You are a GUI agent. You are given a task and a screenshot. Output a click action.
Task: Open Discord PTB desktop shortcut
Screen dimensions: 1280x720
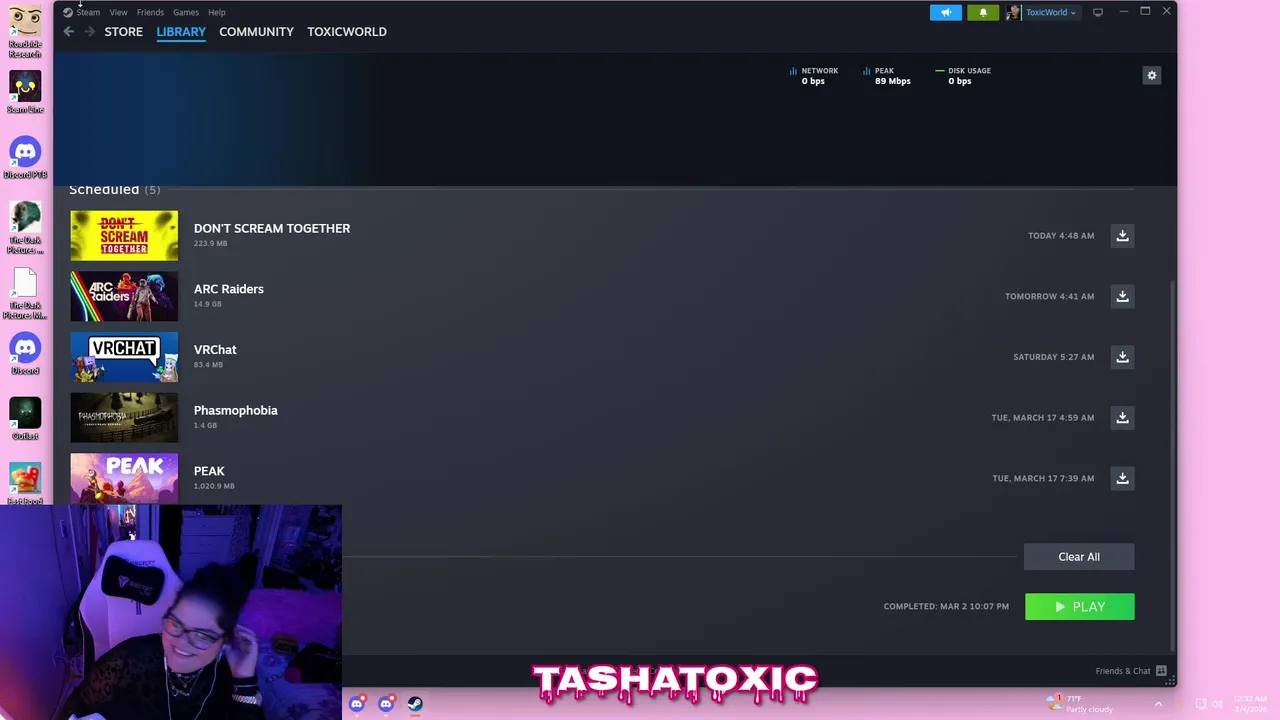[25, 157]
